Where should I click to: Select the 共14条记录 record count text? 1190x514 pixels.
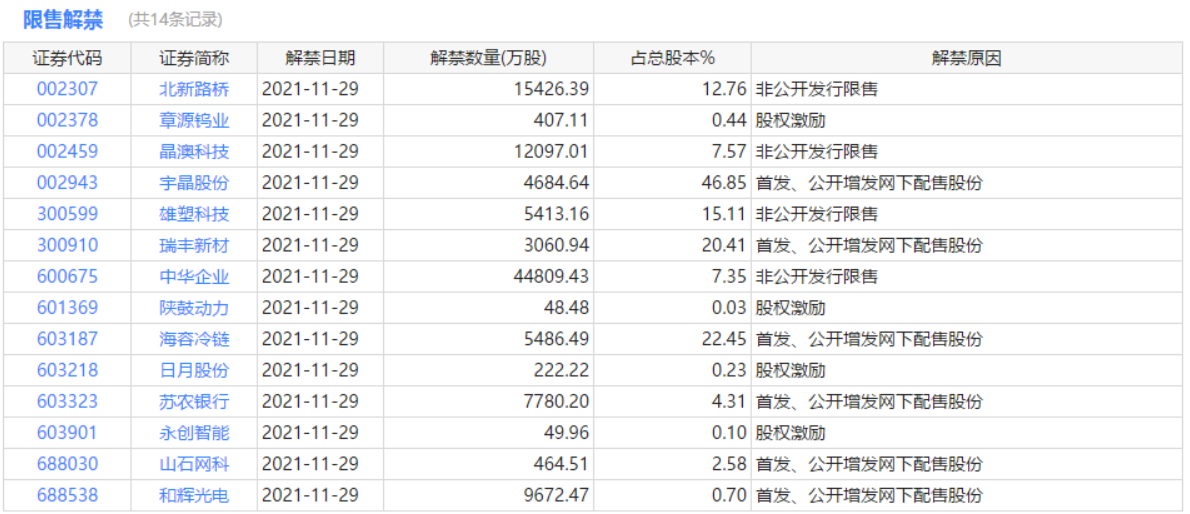pos(175,20)
